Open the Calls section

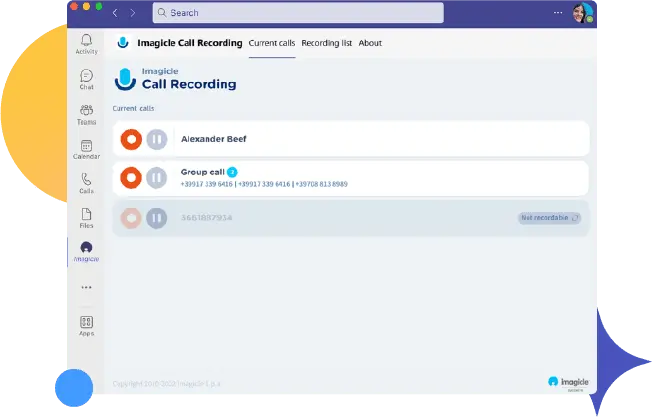(86, 182)
